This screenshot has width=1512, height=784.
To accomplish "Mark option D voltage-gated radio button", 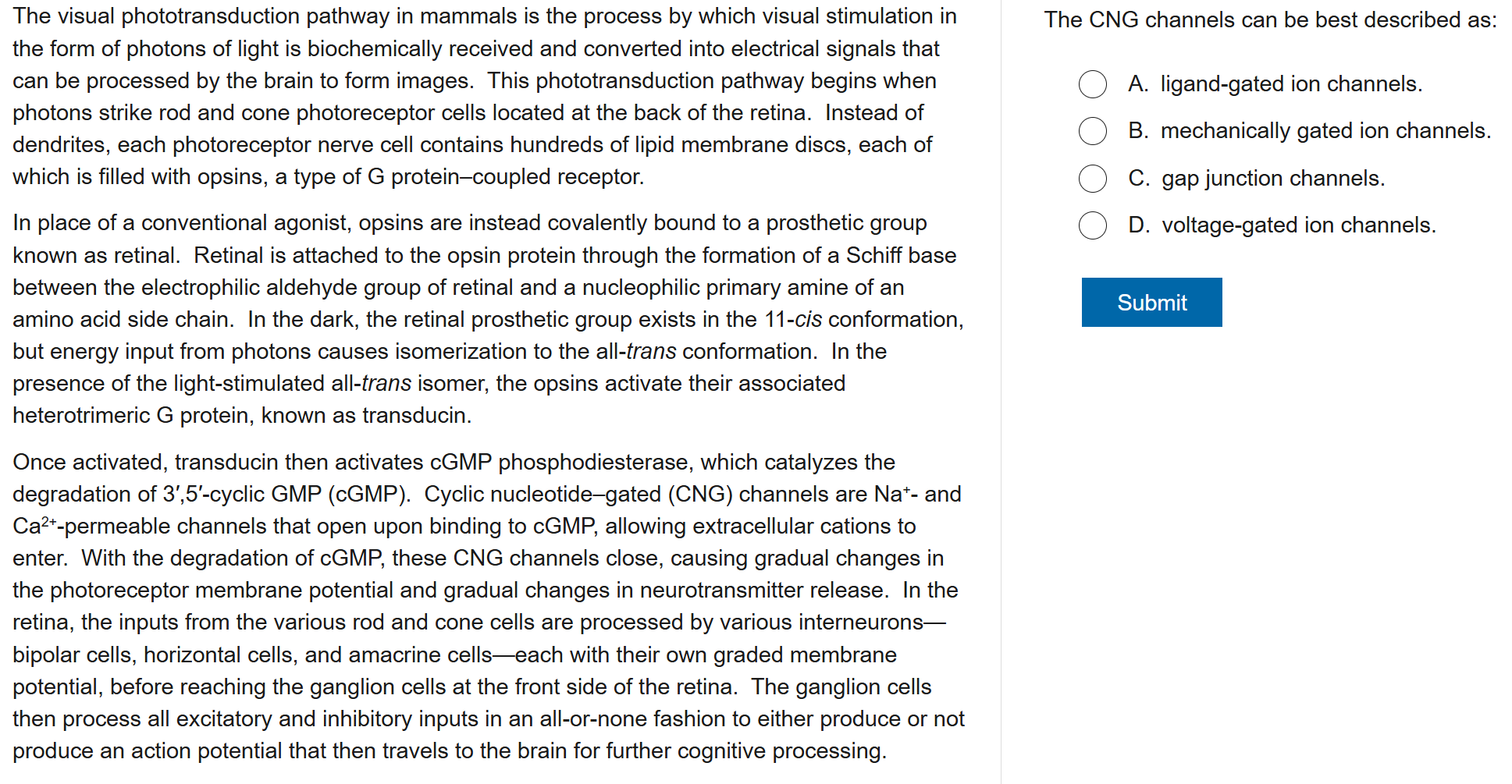I will click(1092, 225).
